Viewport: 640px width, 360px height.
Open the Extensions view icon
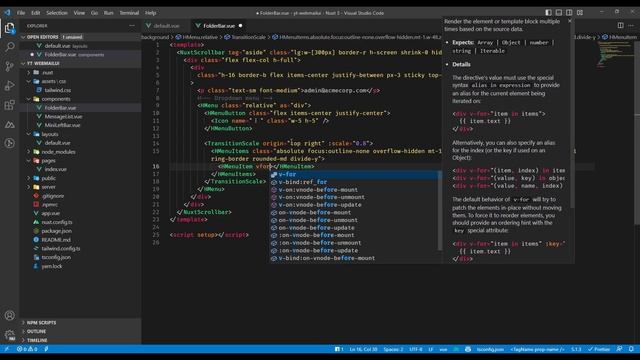(9, 105)
